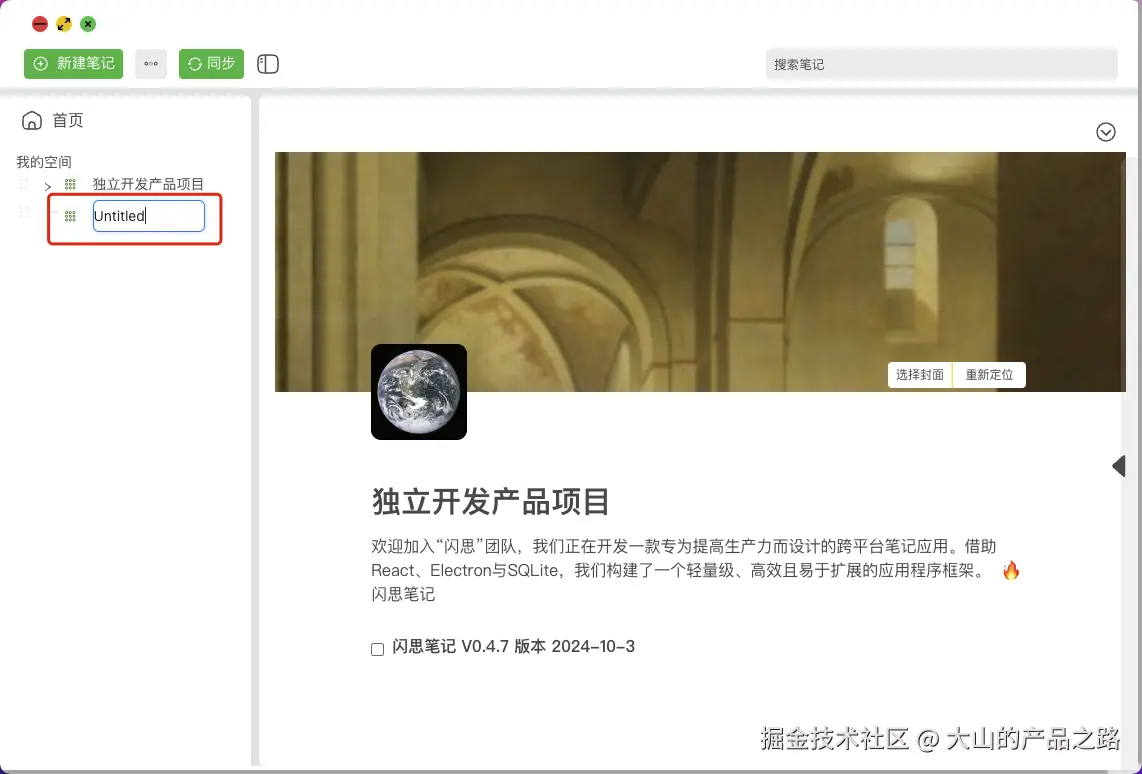The width and height of the screenshot is (1142, 774).
Task: Focus the 搜索笔记 search field
Action: [941, 64]
